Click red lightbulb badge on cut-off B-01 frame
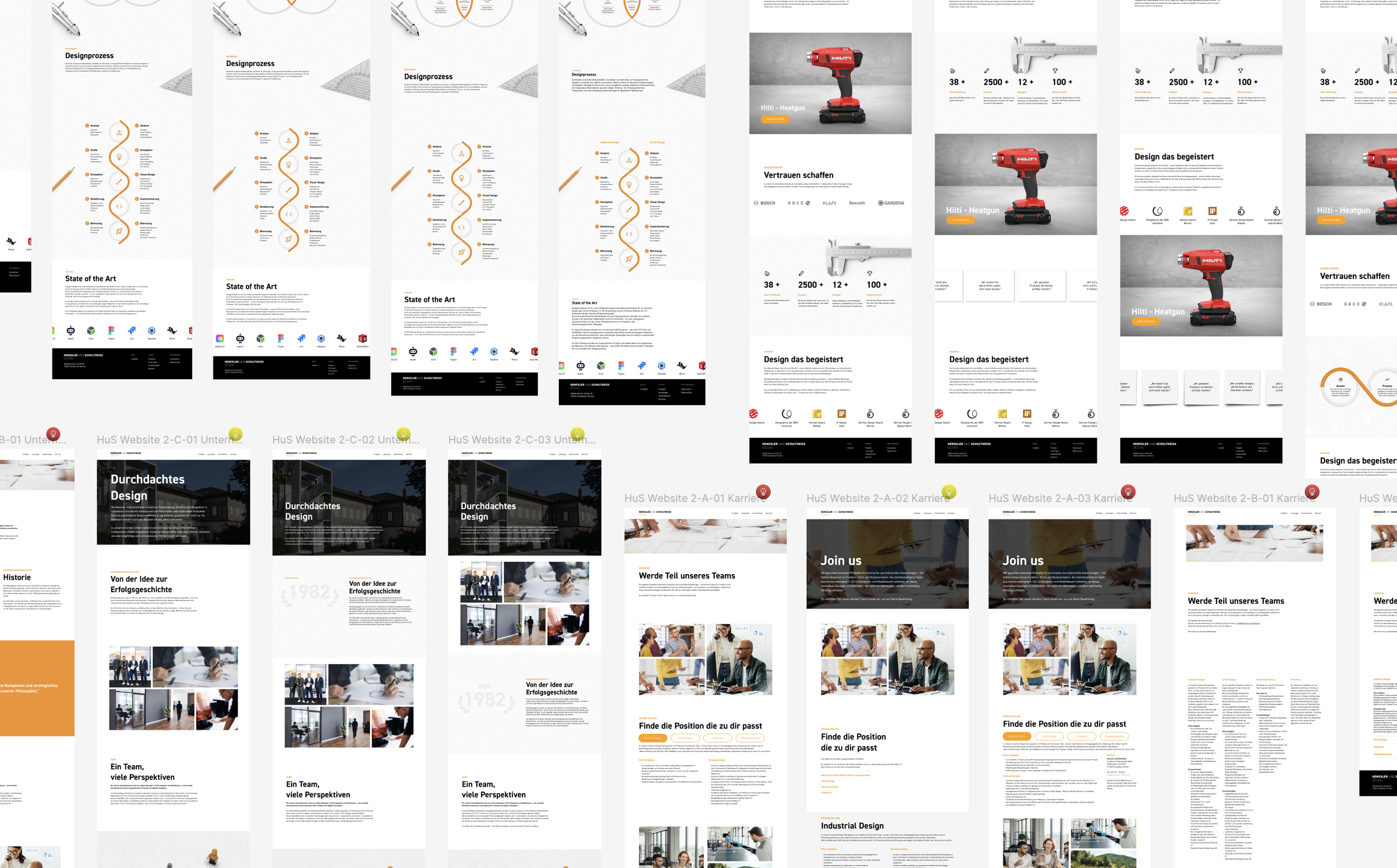 [x=53, y=433]
